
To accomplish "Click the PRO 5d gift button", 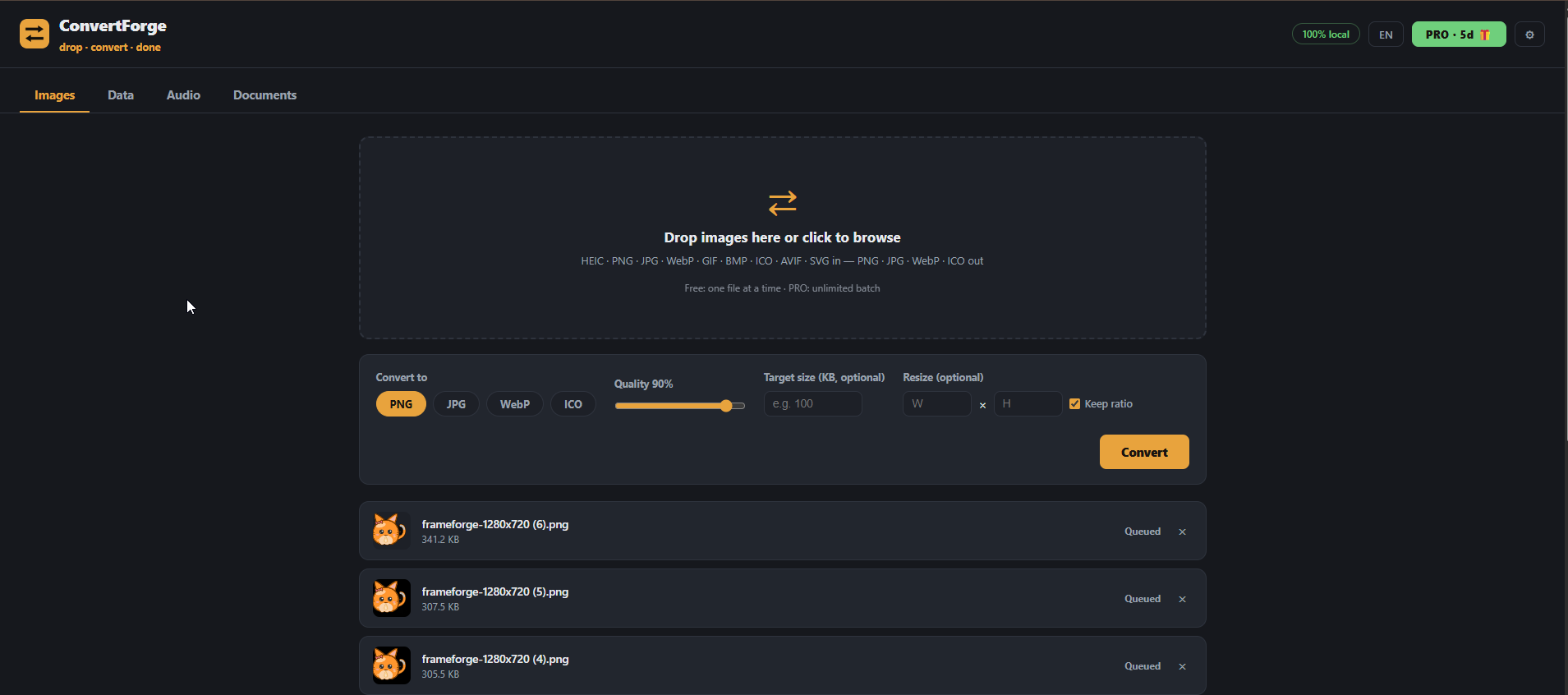I will coord(1459,35).
